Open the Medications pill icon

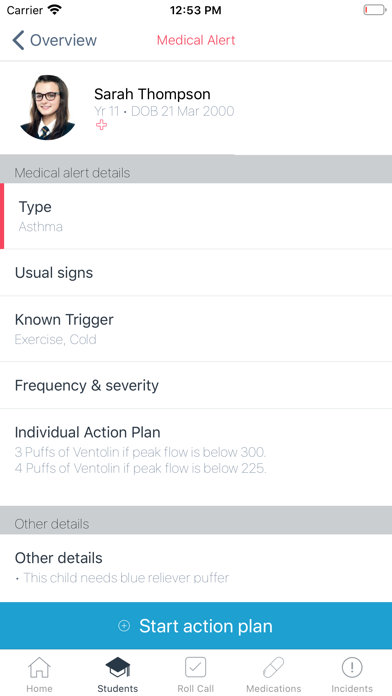pos(273,667)
